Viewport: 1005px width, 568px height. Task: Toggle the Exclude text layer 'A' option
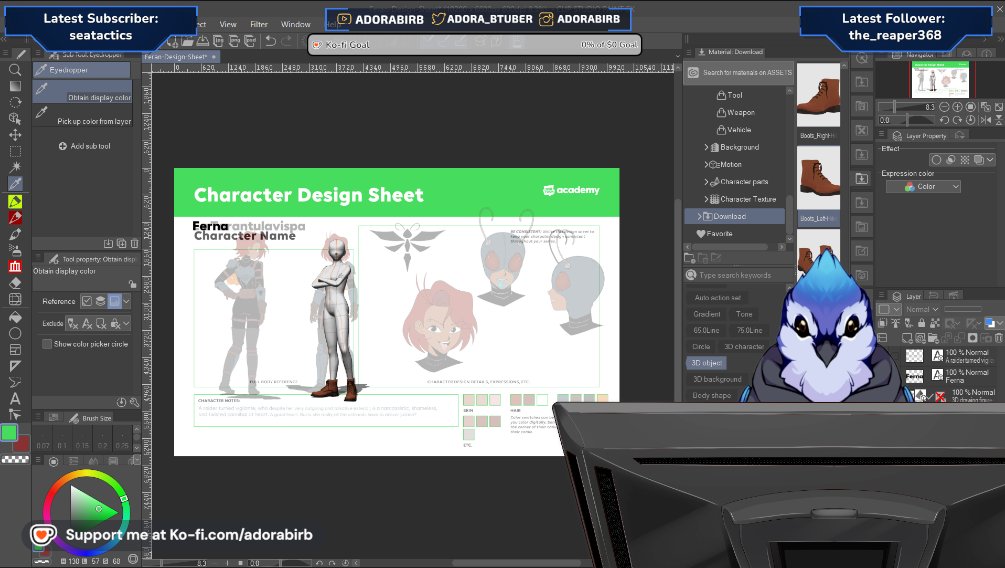pyautogui.click(x=87, y=324)
